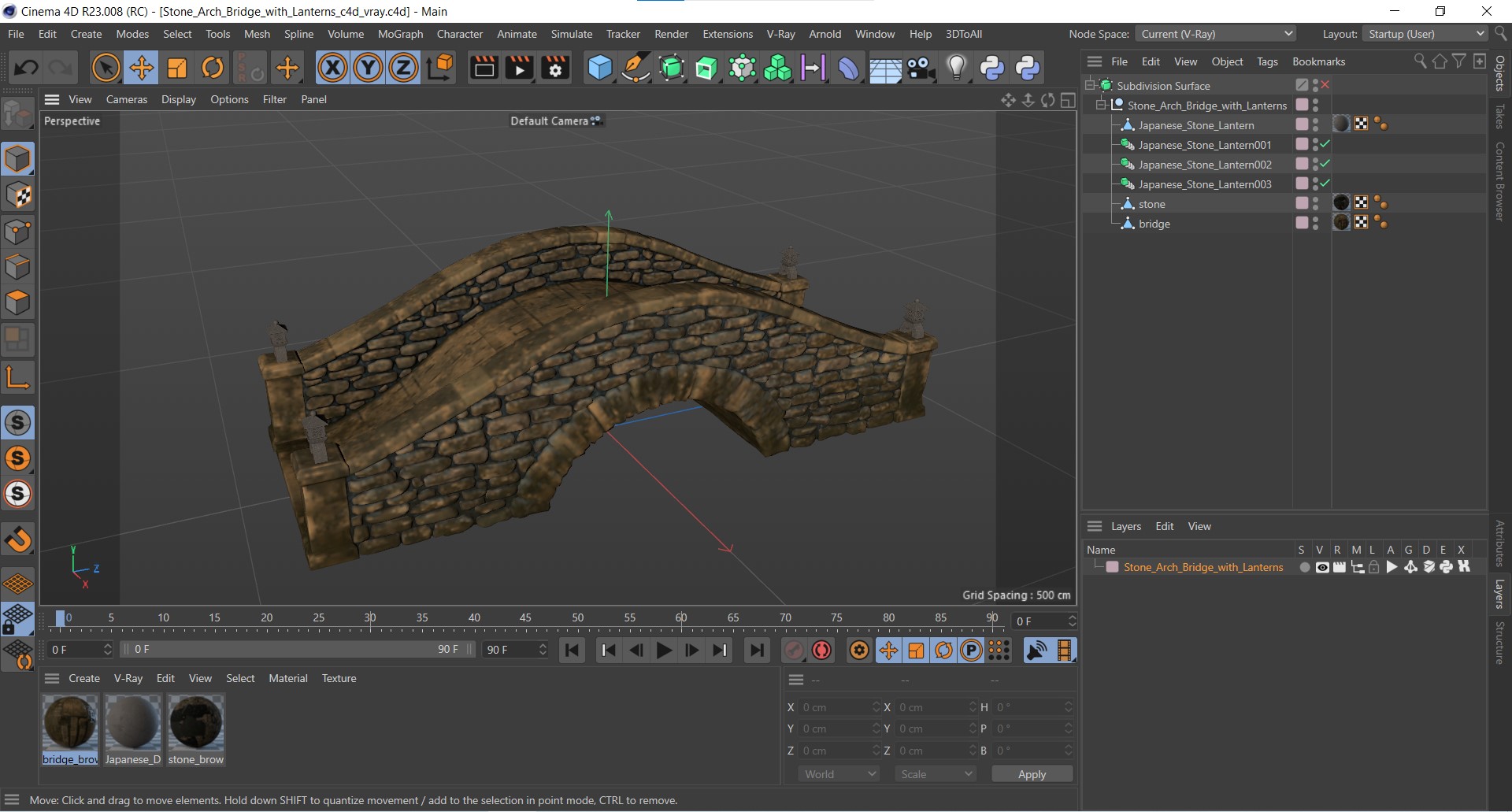This screenshot has width=1512, height=812.
Task: Open Edit Render Settings icon
Action: (x=555, y=68)
